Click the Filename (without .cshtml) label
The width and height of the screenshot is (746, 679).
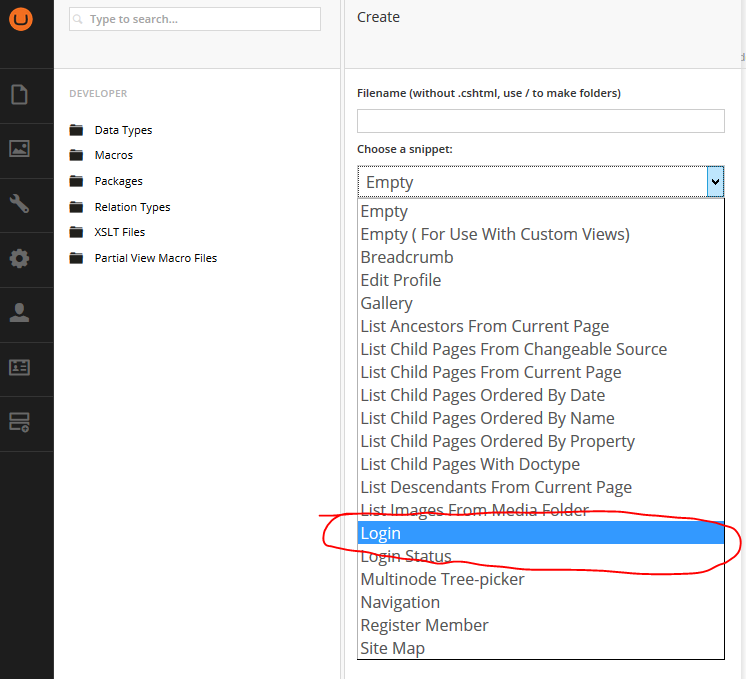pyautogui.click(x=489, y=93)
